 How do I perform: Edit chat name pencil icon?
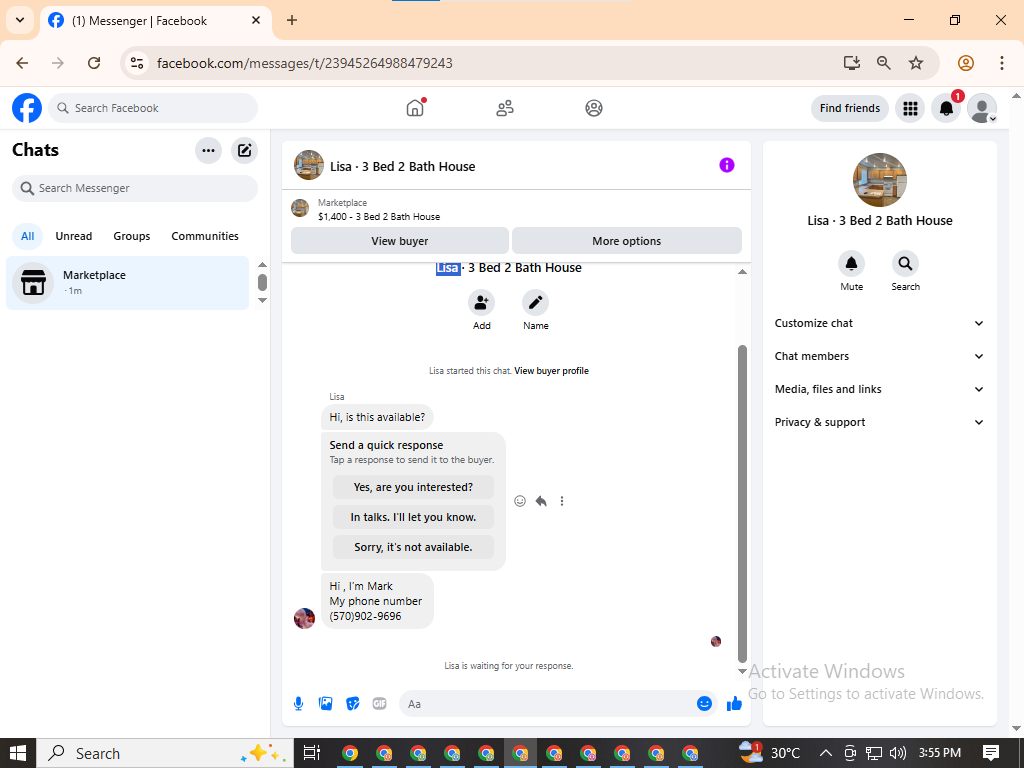[x=535, y=302]
